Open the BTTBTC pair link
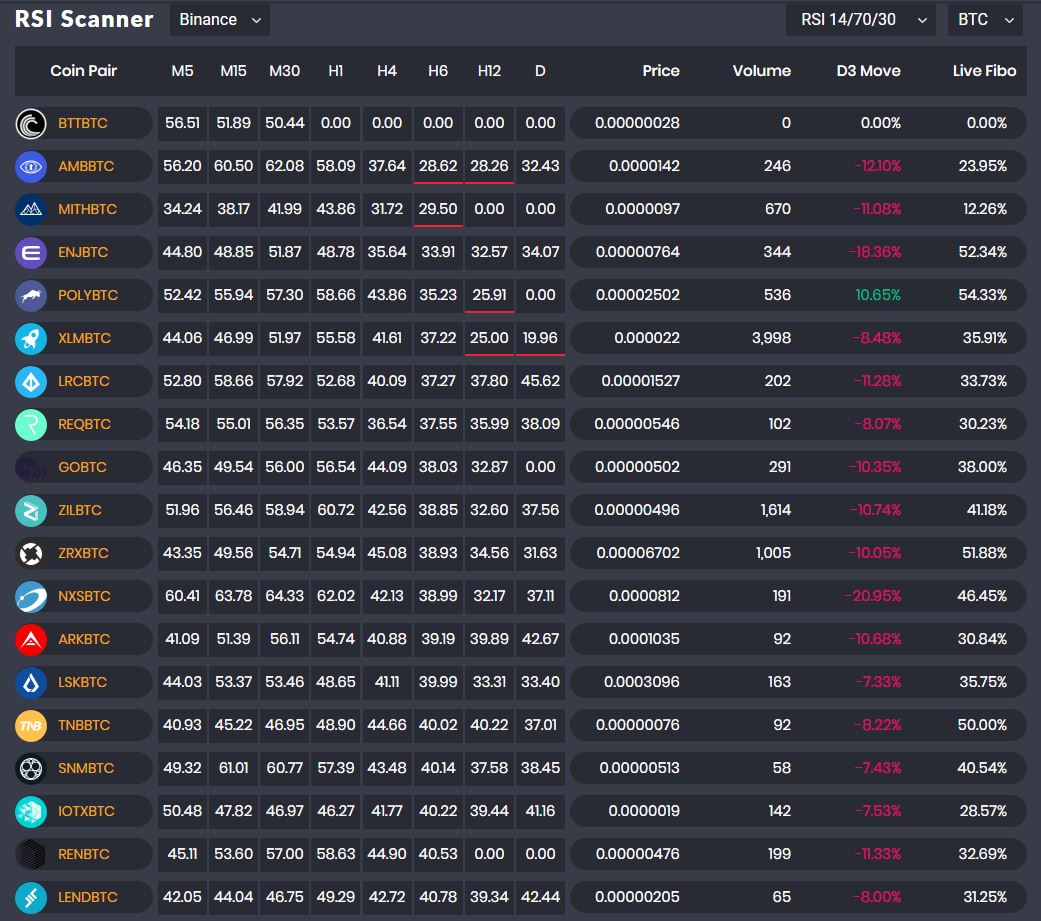The width and height of the screenshot is (1041, 921). pos(83,124)
